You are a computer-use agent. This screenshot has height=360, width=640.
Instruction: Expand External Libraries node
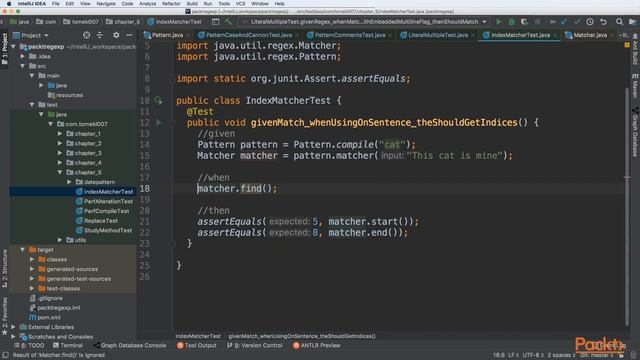click(13, 327)
